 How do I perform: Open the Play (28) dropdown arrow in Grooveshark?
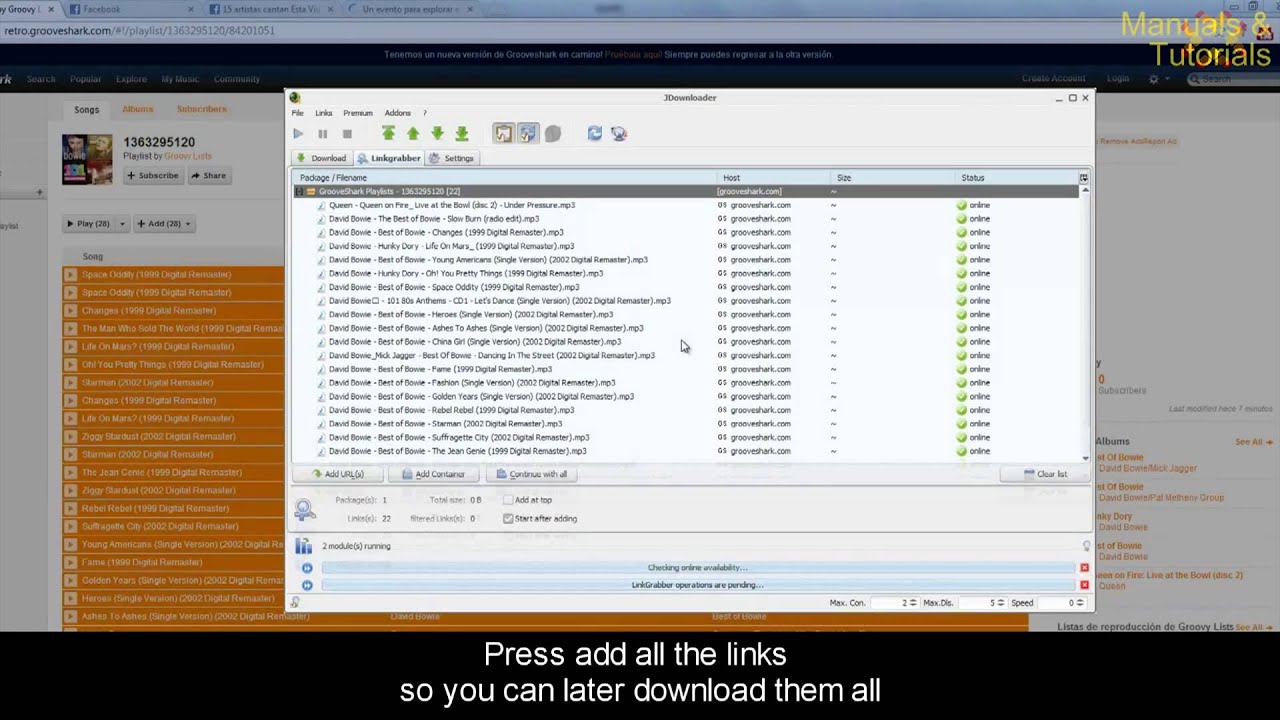point(122,224)
